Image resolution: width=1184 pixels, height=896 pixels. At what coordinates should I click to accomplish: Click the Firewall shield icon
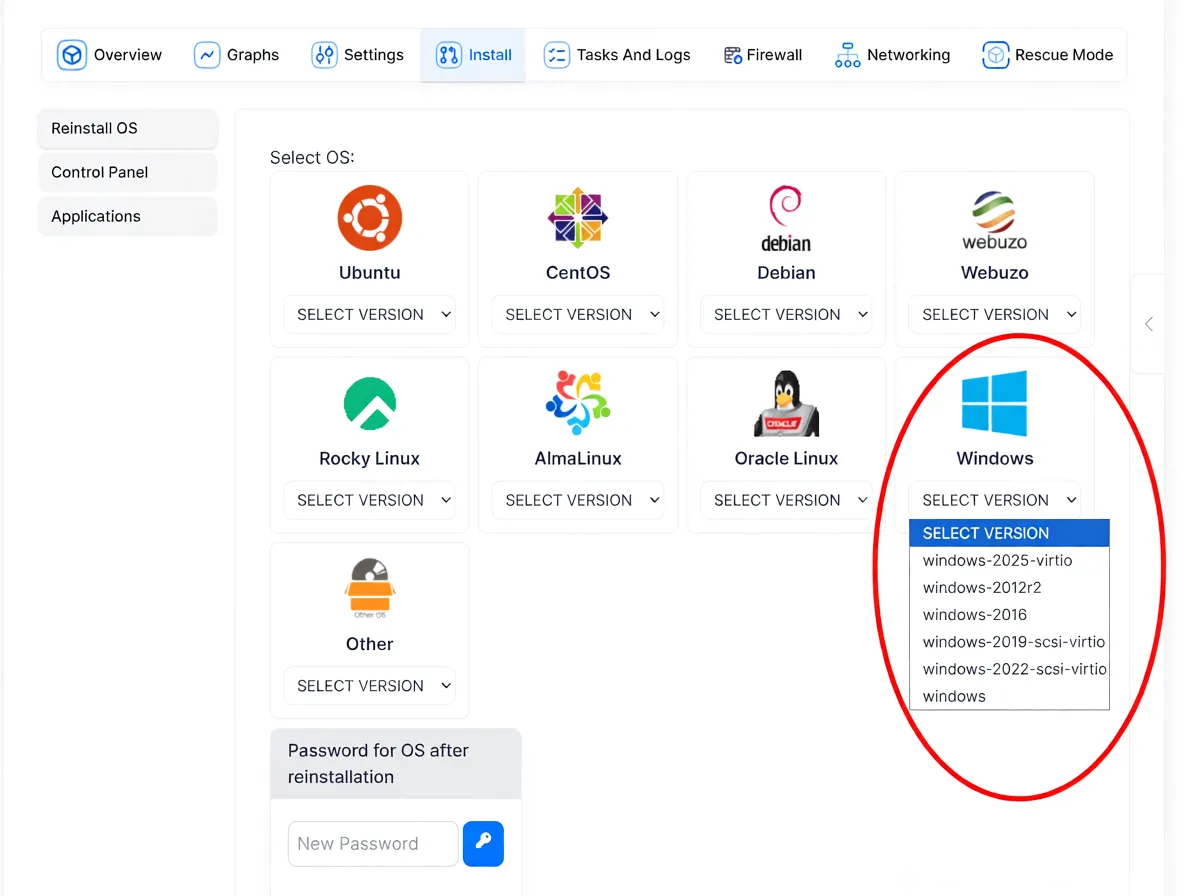click(x=732, y=54)
